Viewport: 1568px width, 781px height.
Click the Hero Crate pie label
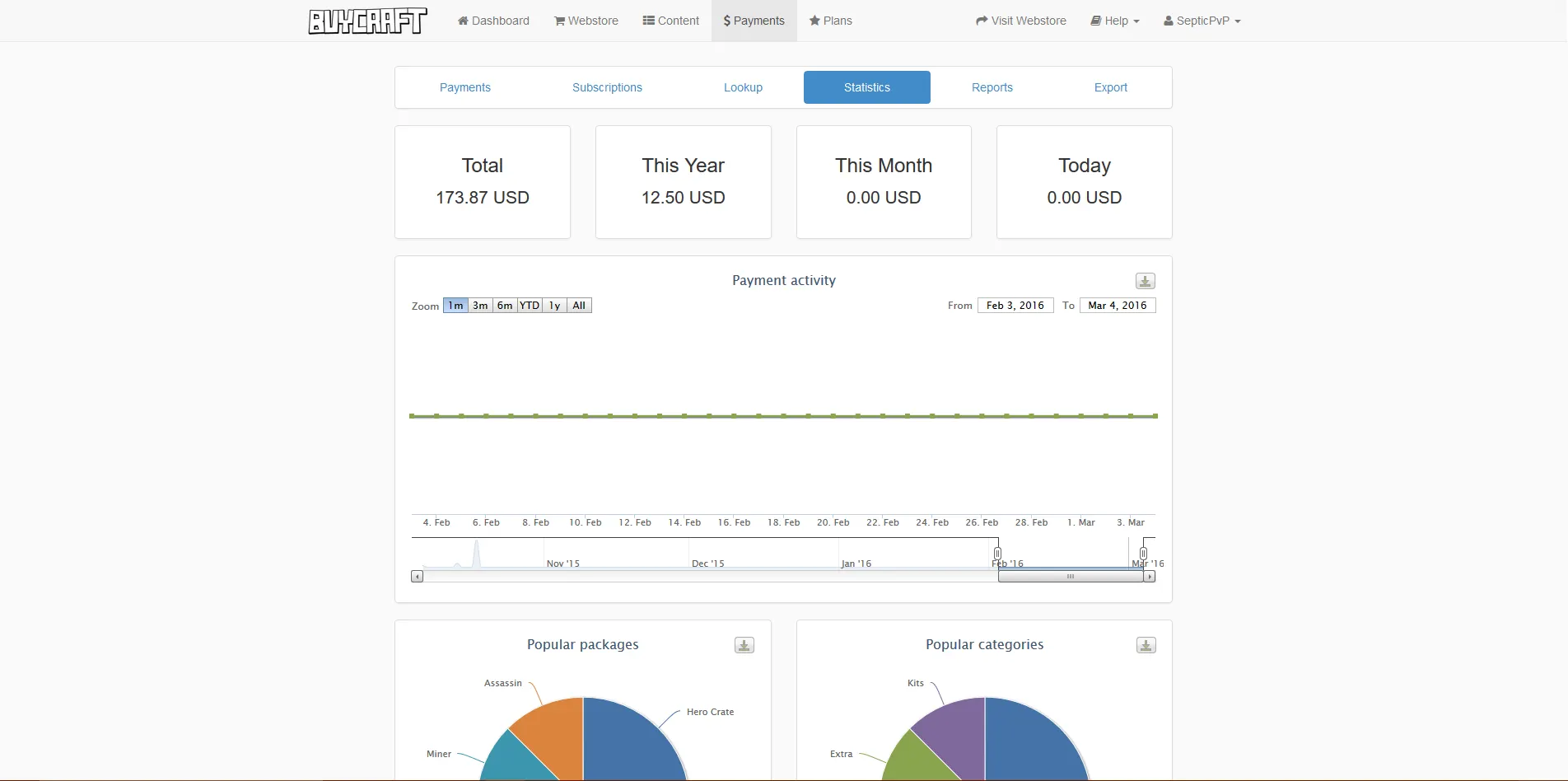[710, 712]
